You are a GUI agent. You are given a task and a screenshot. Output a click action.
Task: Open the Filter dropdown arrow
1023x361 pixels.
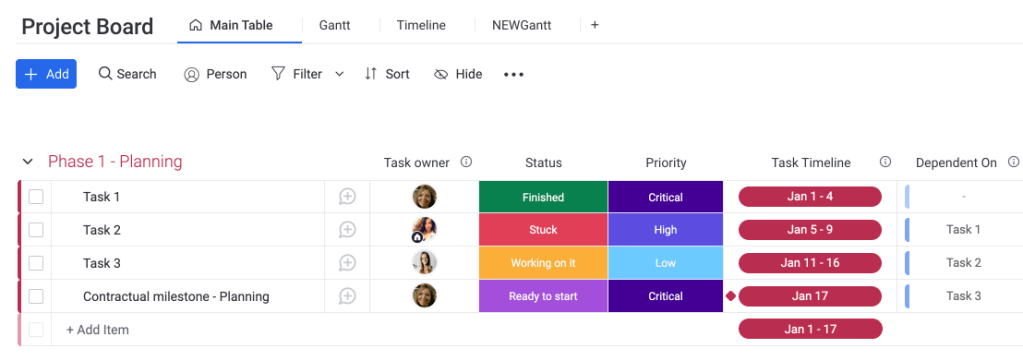pyautogui.click(x=339, y=74)
